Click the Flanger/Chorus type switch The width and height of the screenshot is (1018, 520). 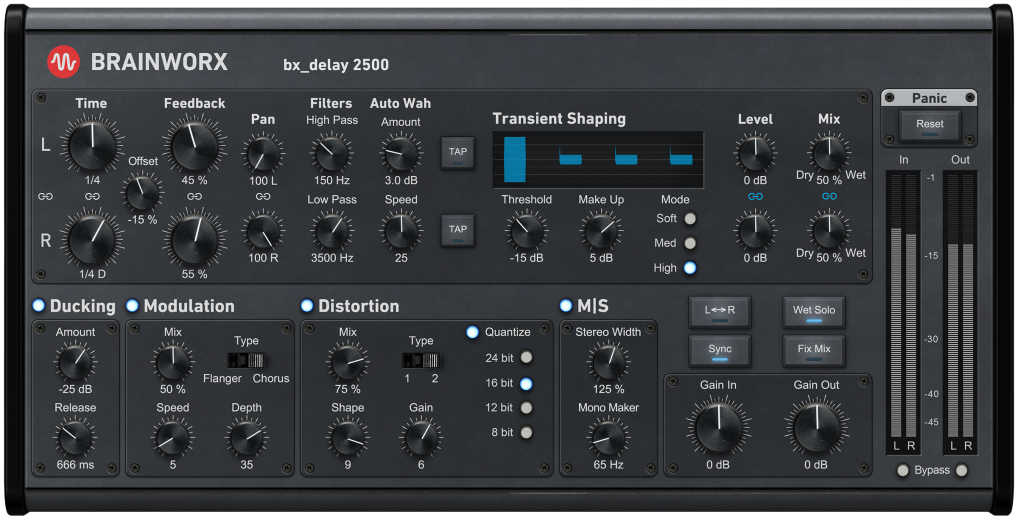(245, 360)
